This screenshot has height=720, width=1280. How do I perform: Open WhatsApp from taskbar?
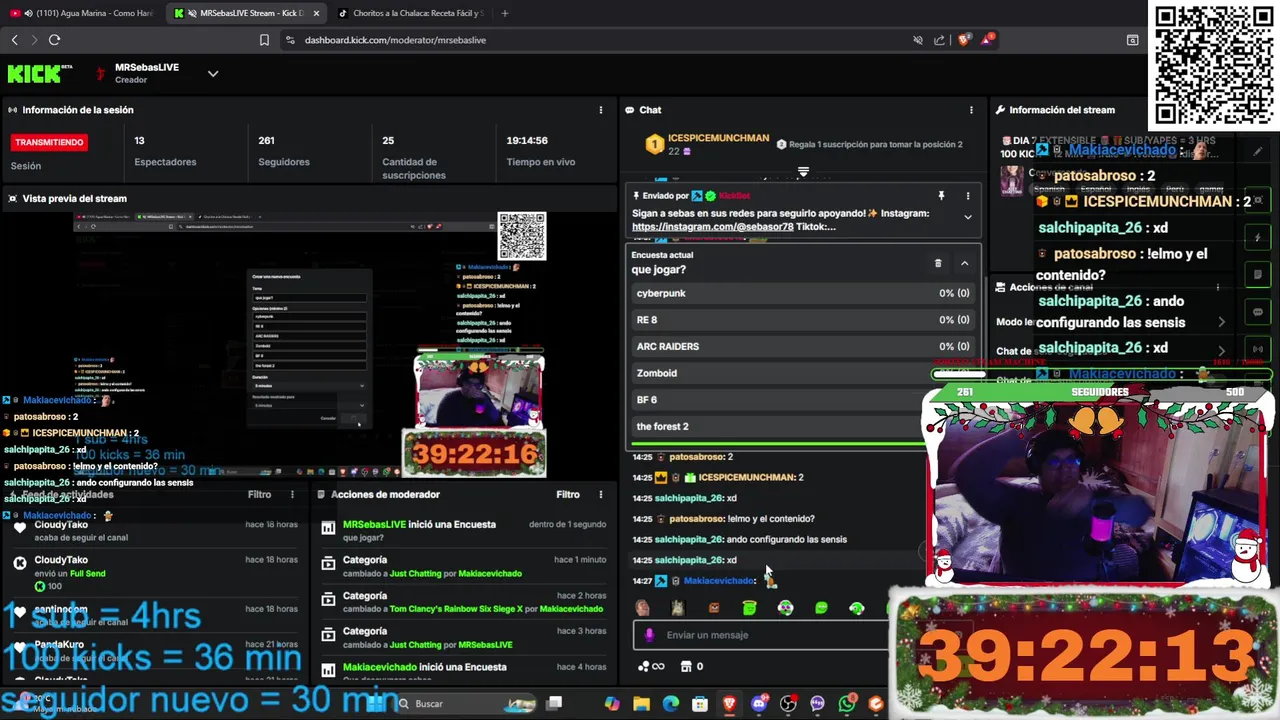tap(847, 704)
